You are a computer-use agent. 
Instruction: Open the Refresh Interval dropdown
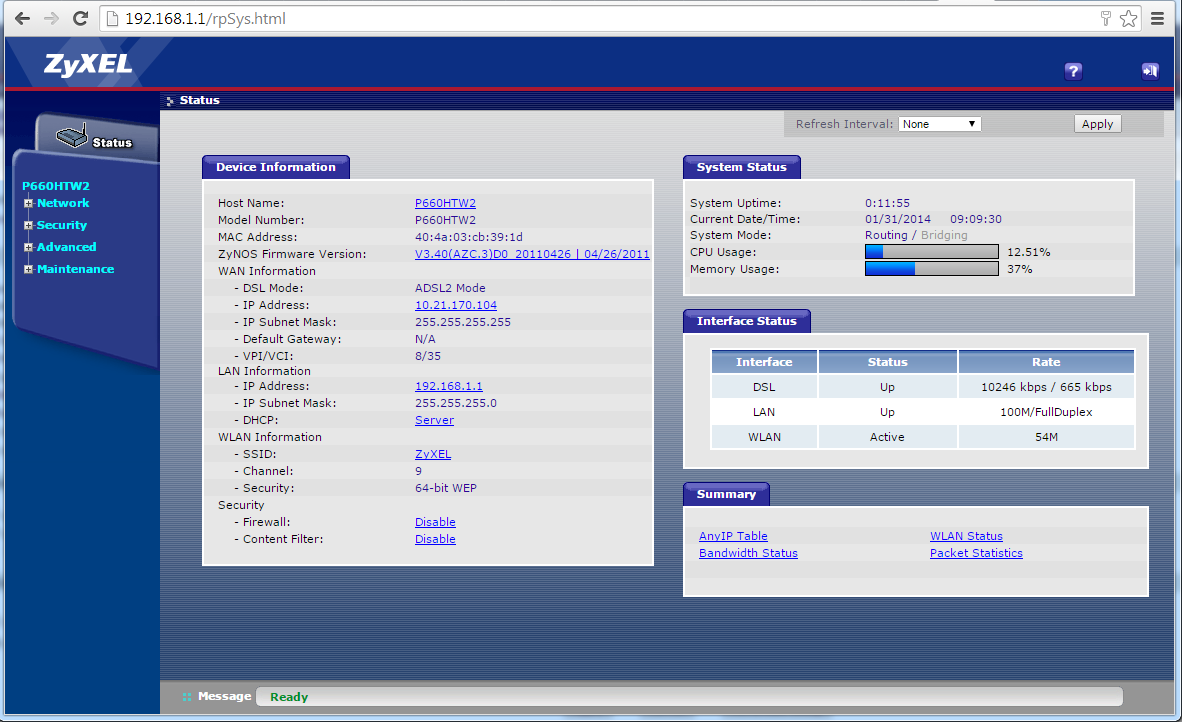(x=939, y=124)
